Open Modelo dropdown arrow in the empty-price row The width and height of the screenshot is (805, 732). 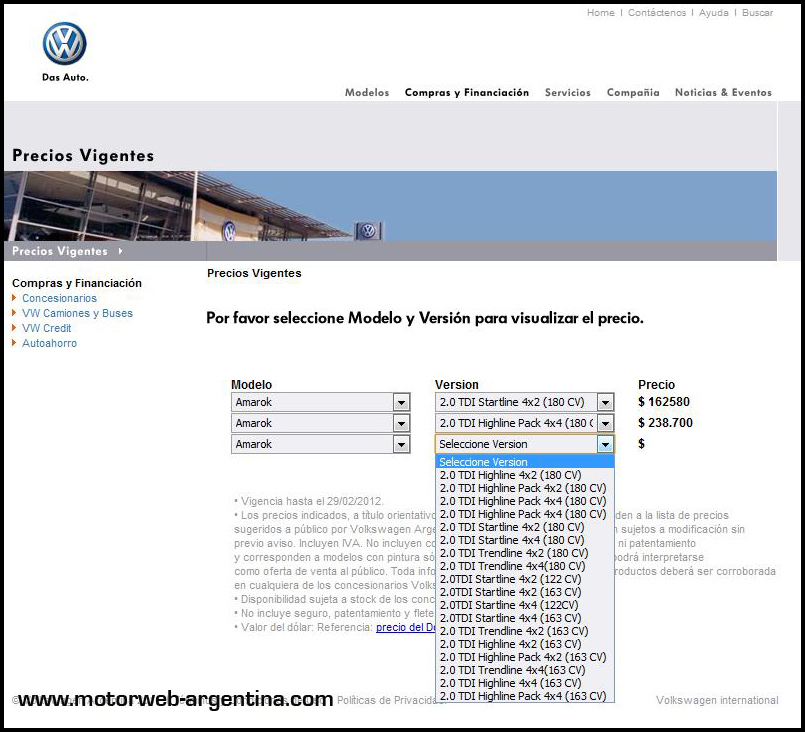pos(401,445)
